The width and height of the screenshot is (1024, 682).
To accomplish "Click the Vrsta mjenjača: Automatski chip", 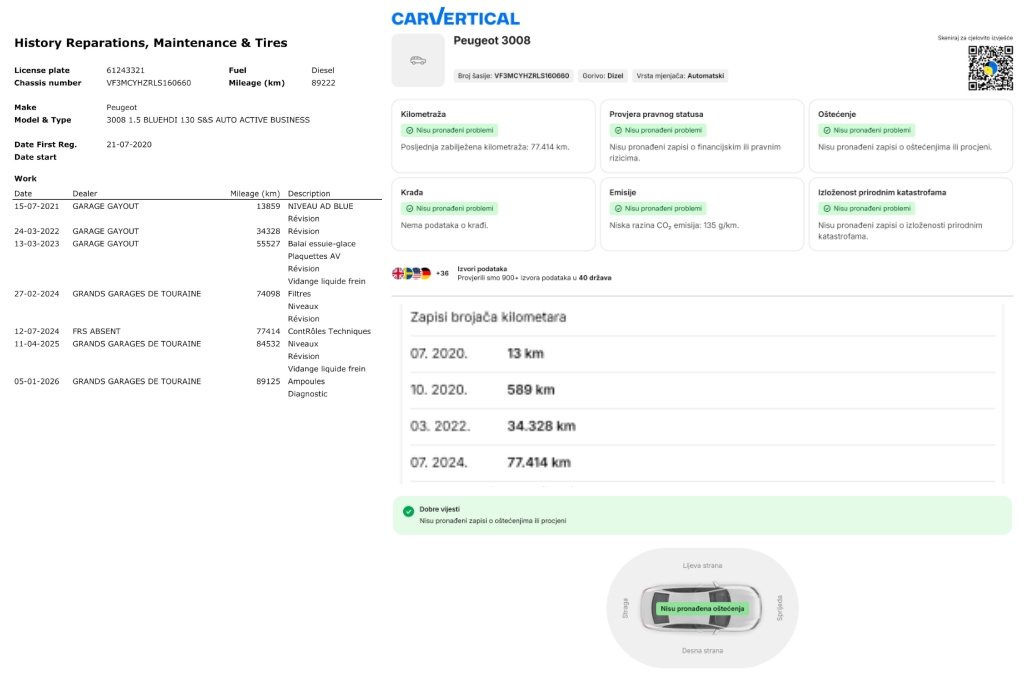I will tap(680, 75).
